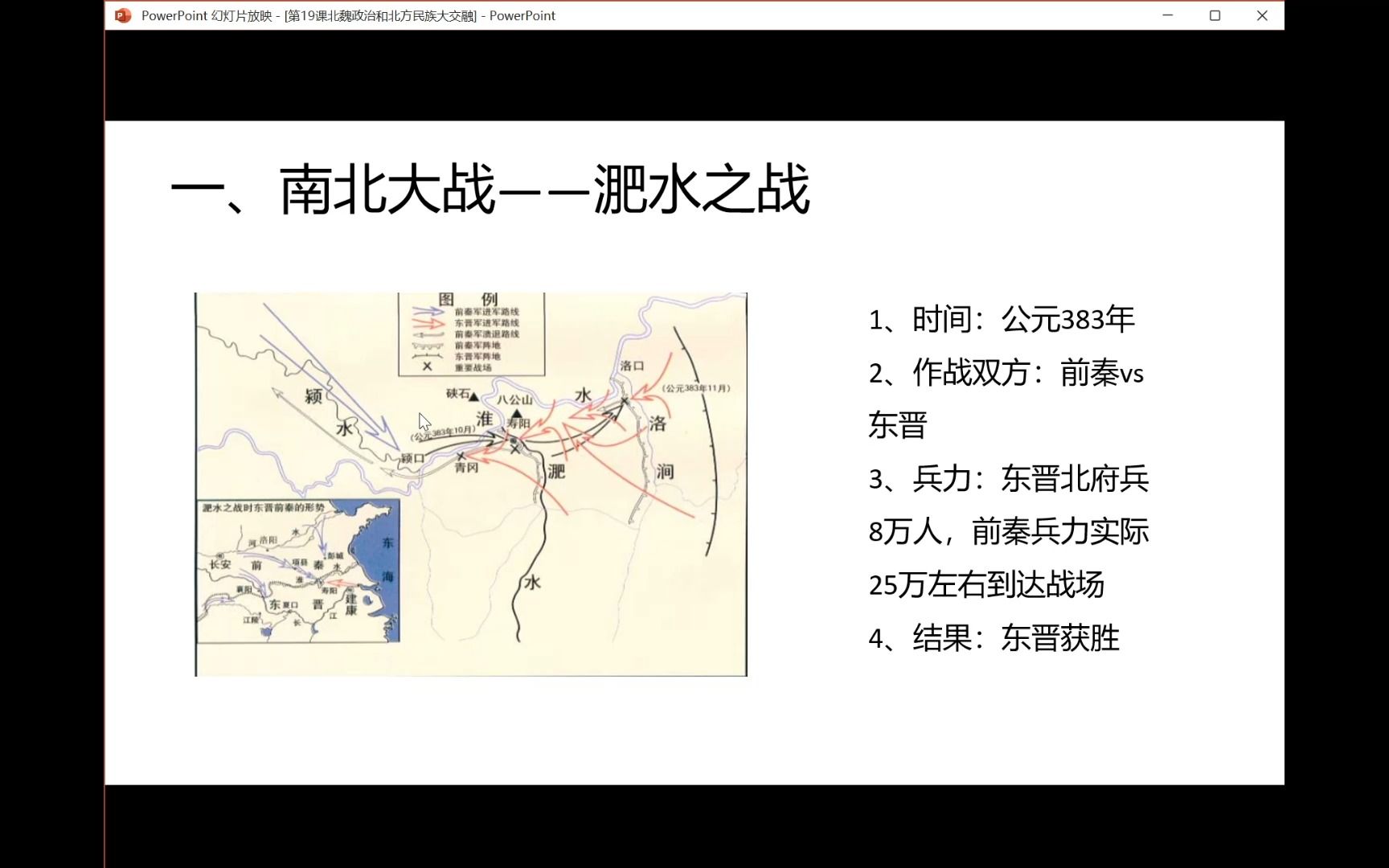This screenshot has width=1389, height=868.
Task: Minimize the PowerPoint slideshow window
Action: [1168, 15]
